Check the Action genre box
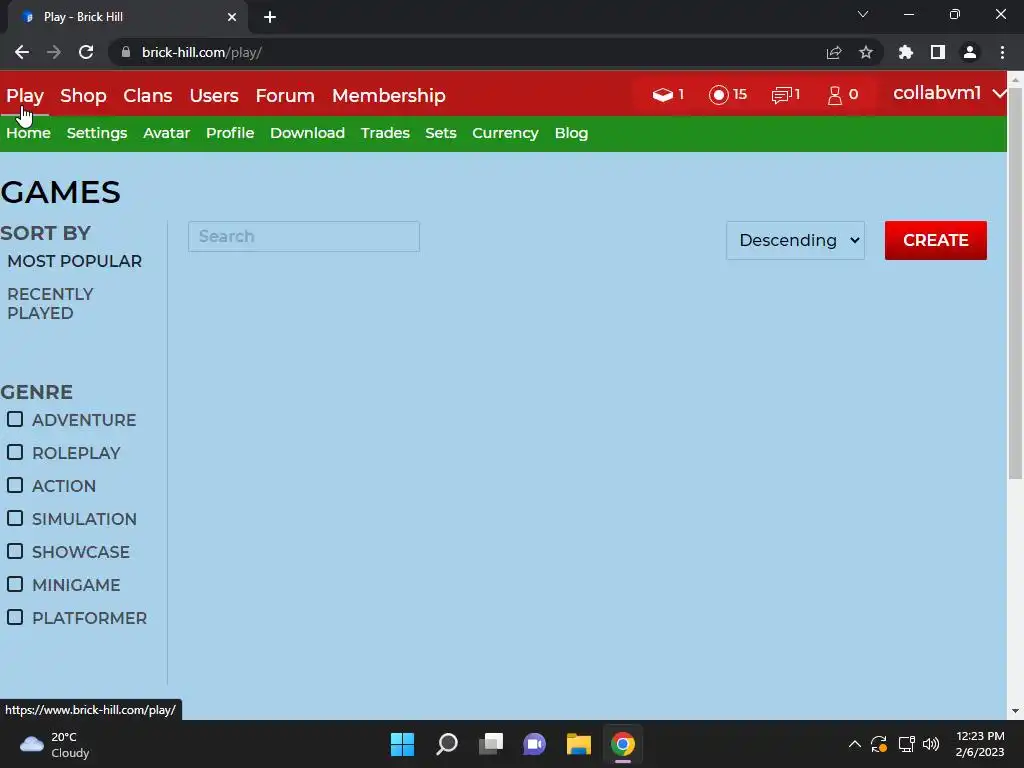Image resolution: width=1024 pixels, height=768 pixels. [x=15, y=485]
